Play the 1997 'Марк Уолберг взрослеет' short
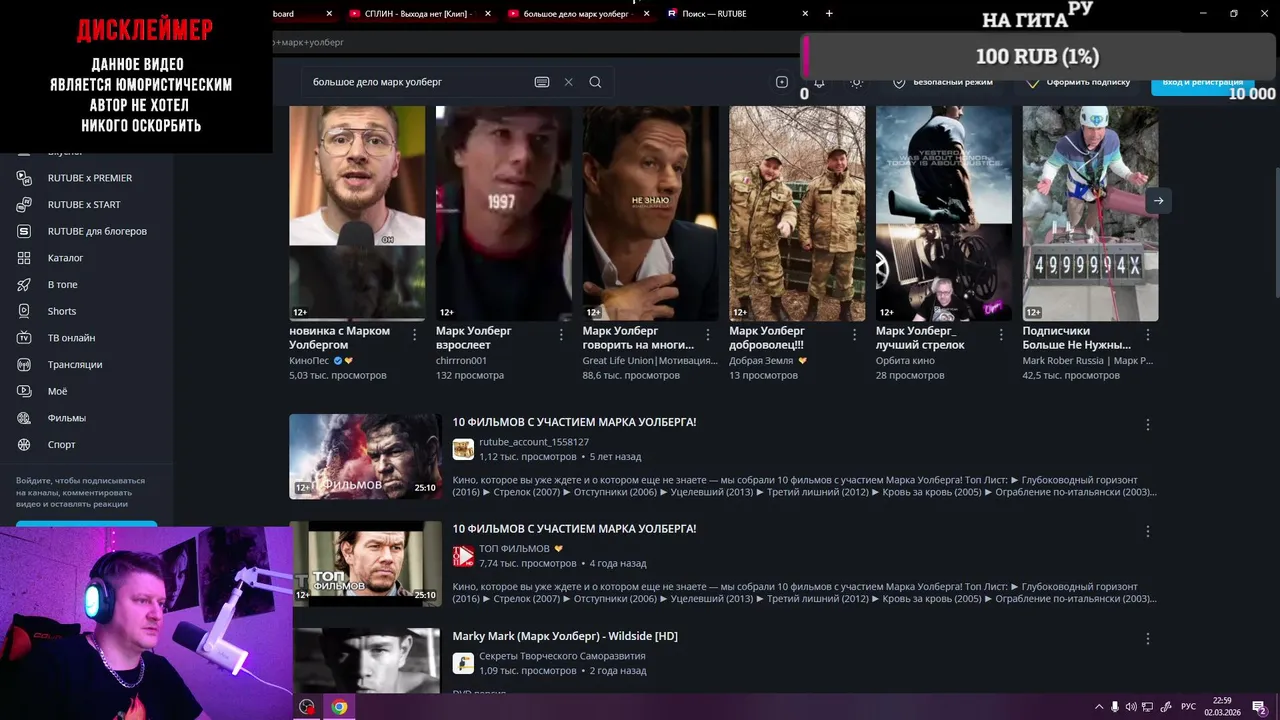Viewport: 1280px width, 720px height. (x=504, y=213)
